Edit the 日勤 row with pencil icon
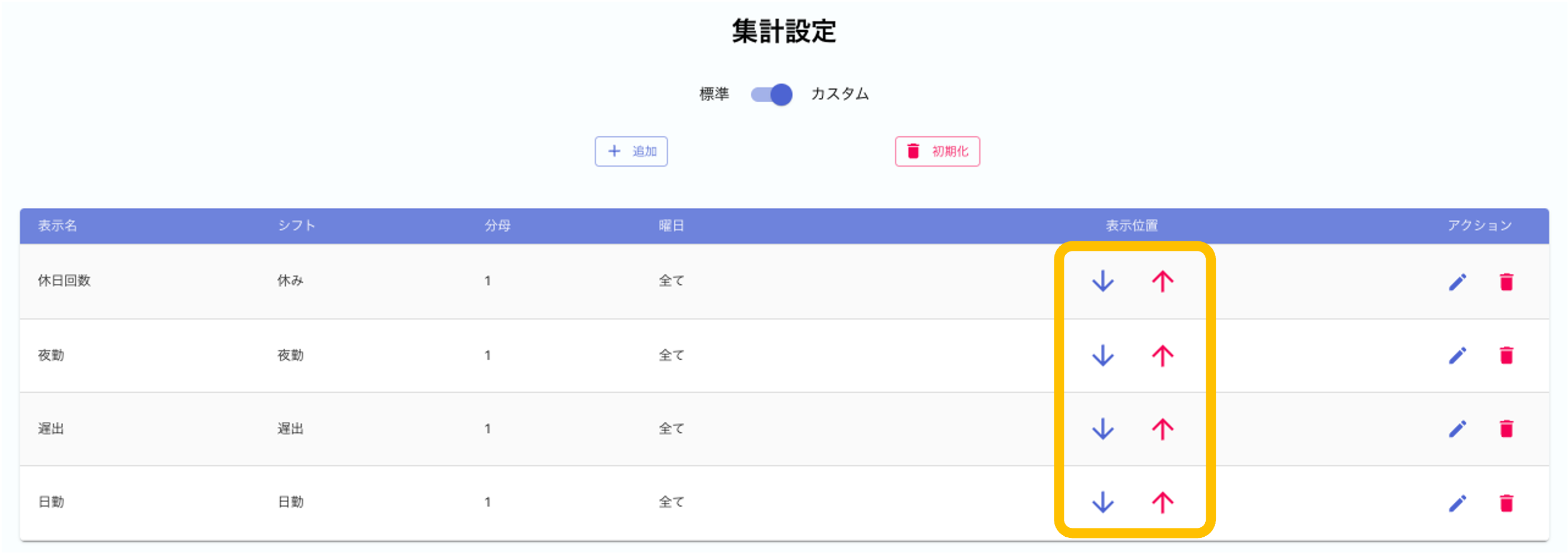 (x=1457, y=503)
